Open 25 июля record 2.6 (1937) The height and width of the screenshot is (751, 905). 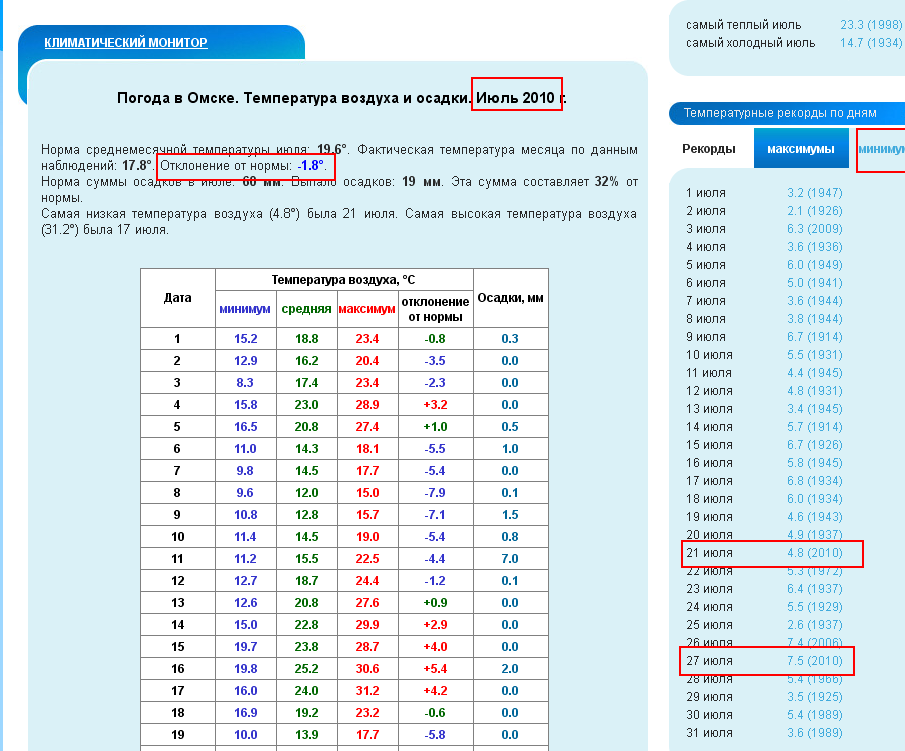click(x=814, y=625)
